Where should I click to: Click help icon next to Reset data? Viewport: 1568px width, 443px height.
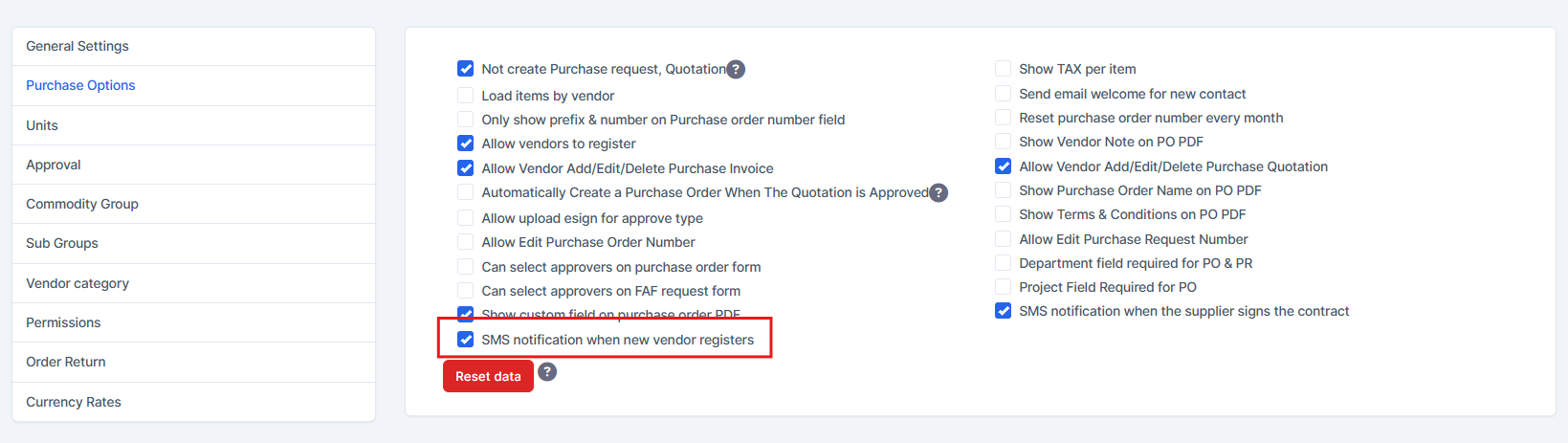pos(547,372)
